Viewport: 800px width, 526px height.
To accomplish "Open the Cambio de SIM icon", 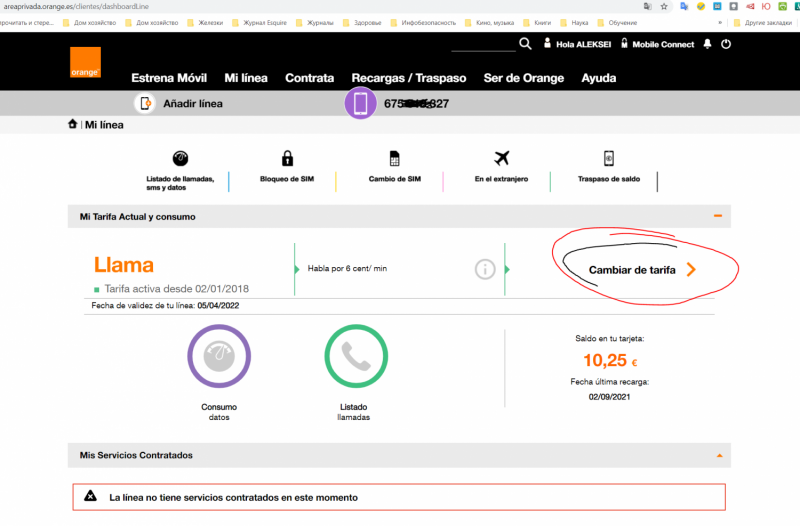I will [393, 159].
